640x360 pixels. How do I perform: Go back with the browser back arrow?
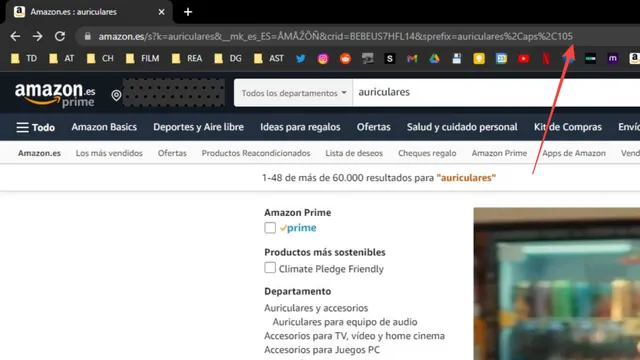[15, 36]
